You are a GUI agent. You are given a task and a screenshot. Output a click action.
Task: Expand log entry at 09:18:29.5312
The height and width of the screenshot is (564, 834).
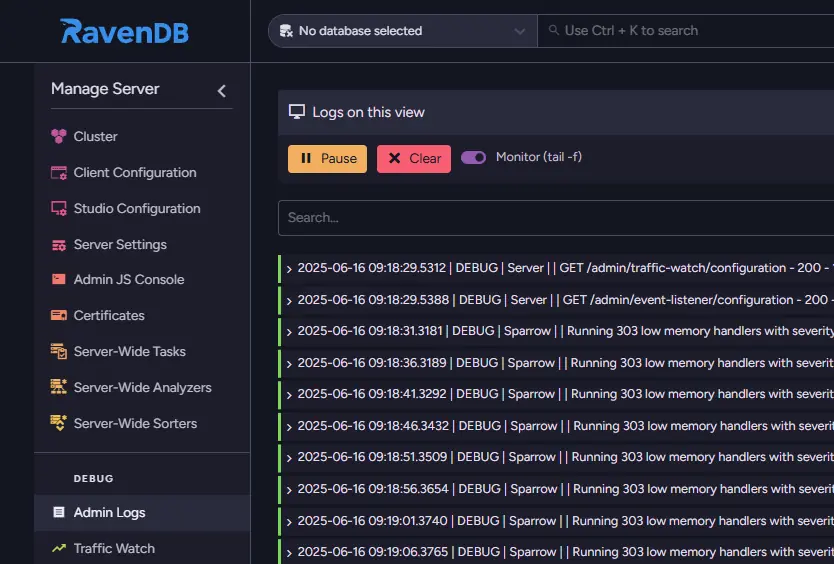(289, 269)
